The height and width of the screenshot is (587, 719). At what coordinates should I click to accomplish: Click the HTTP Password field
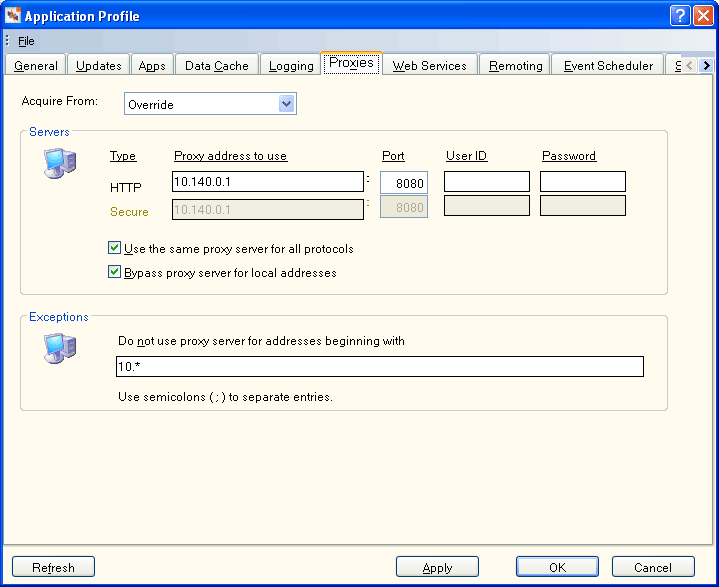point(583,182)
